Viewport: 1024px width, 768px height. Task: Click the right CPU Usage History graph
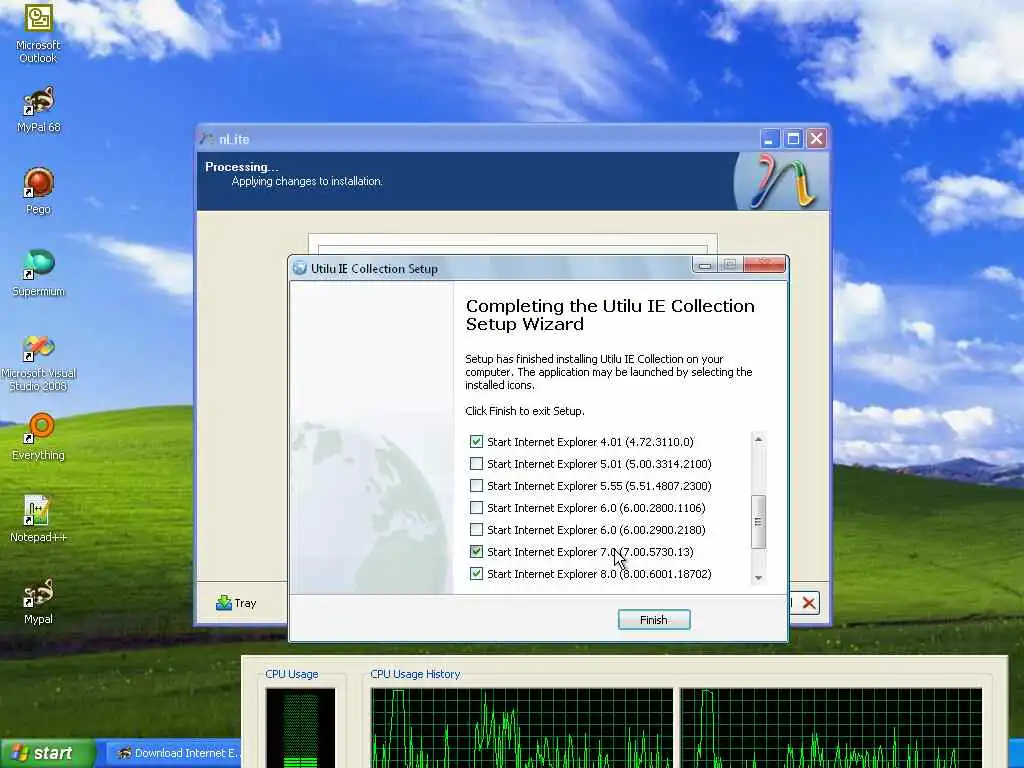(x=831, y=728)
